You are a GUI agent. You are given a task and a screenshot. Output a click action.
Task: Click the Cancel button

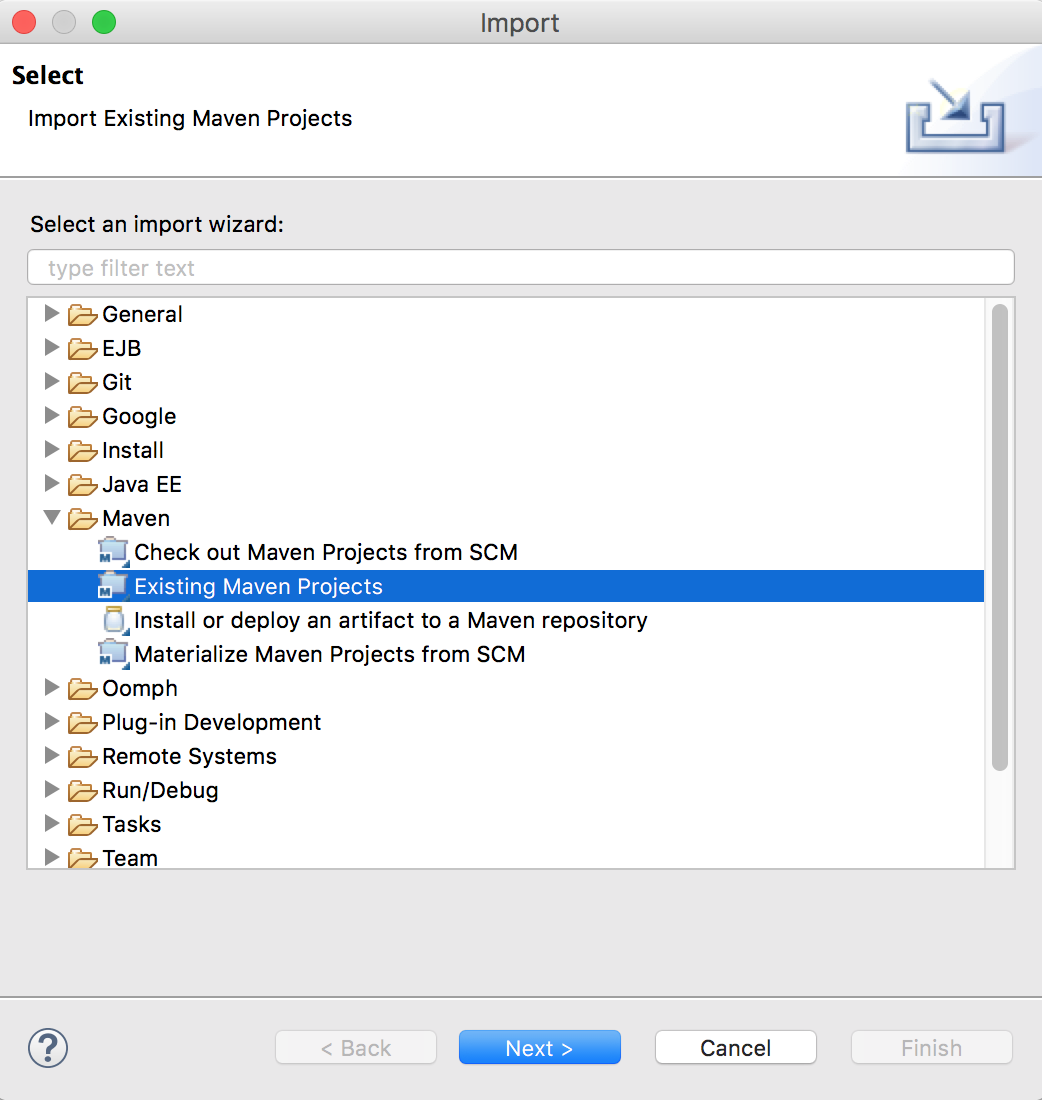tap(735, 1047)
